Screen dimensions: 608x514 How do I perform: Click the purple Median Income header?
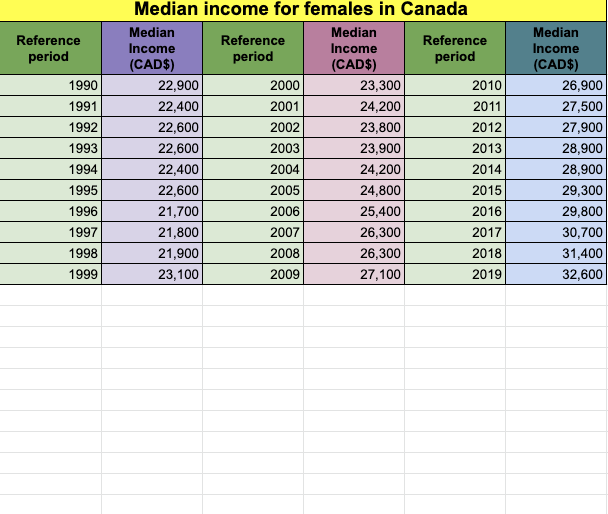(152, 48)
